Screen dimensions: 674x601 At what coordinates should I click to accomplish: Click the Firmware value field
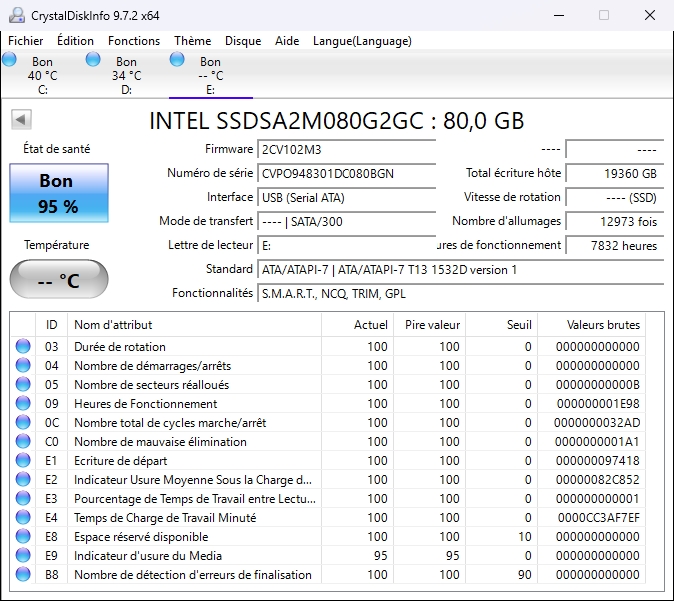click(x=346, y=149)
